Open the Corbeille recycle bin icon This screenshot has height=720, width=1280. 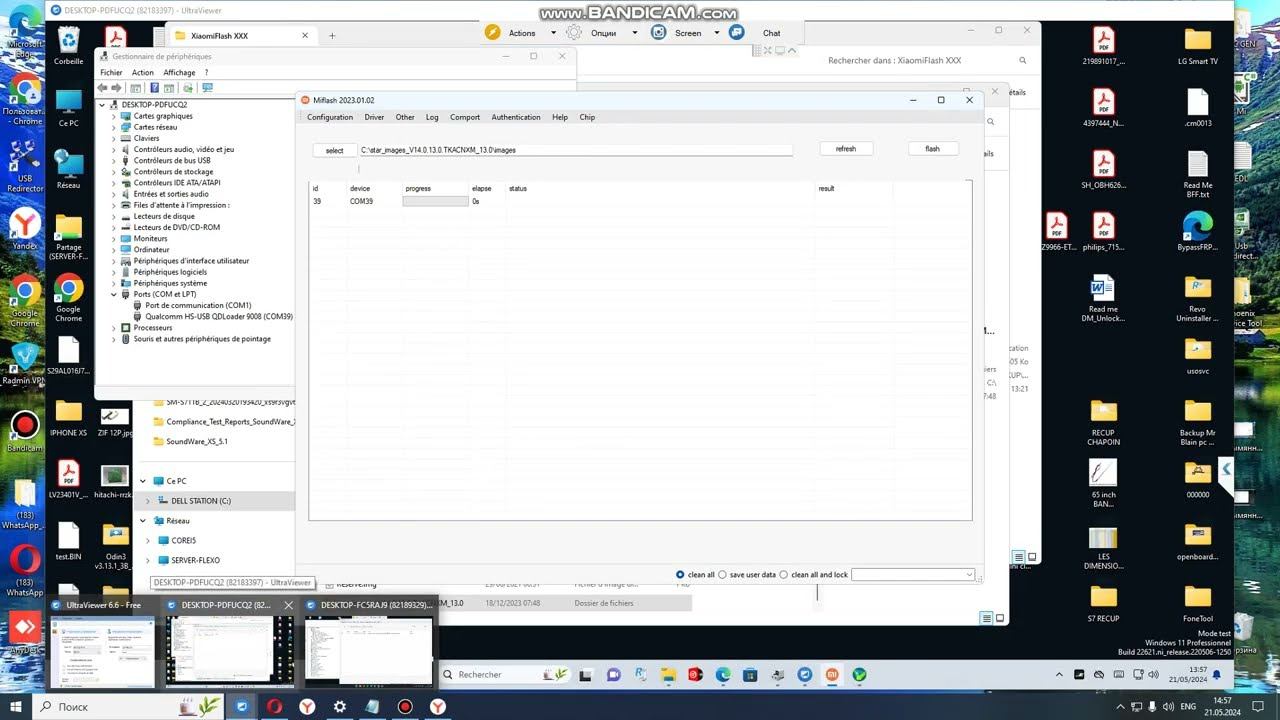(68, 46)
